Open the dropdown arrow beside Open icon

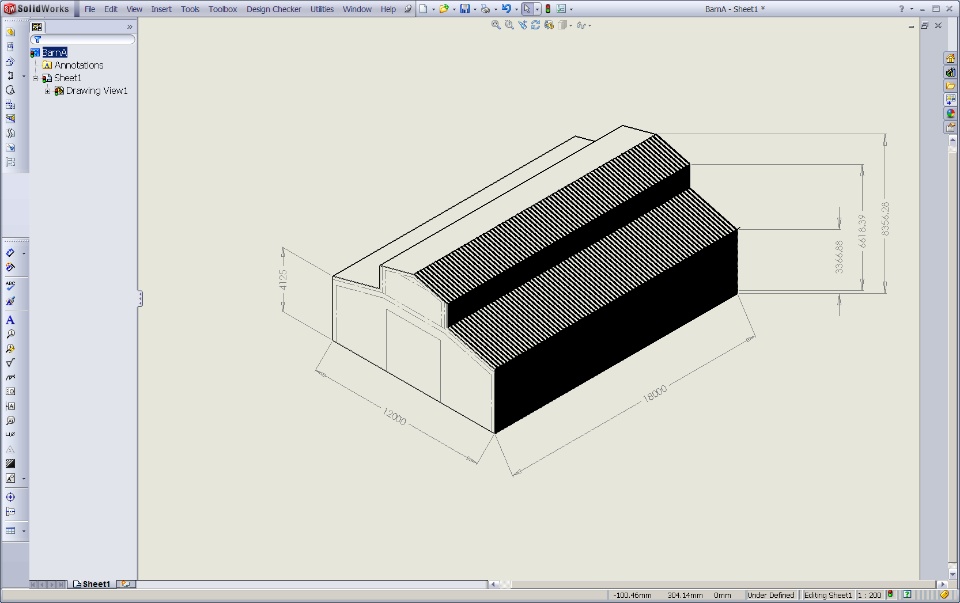point(452,9)
